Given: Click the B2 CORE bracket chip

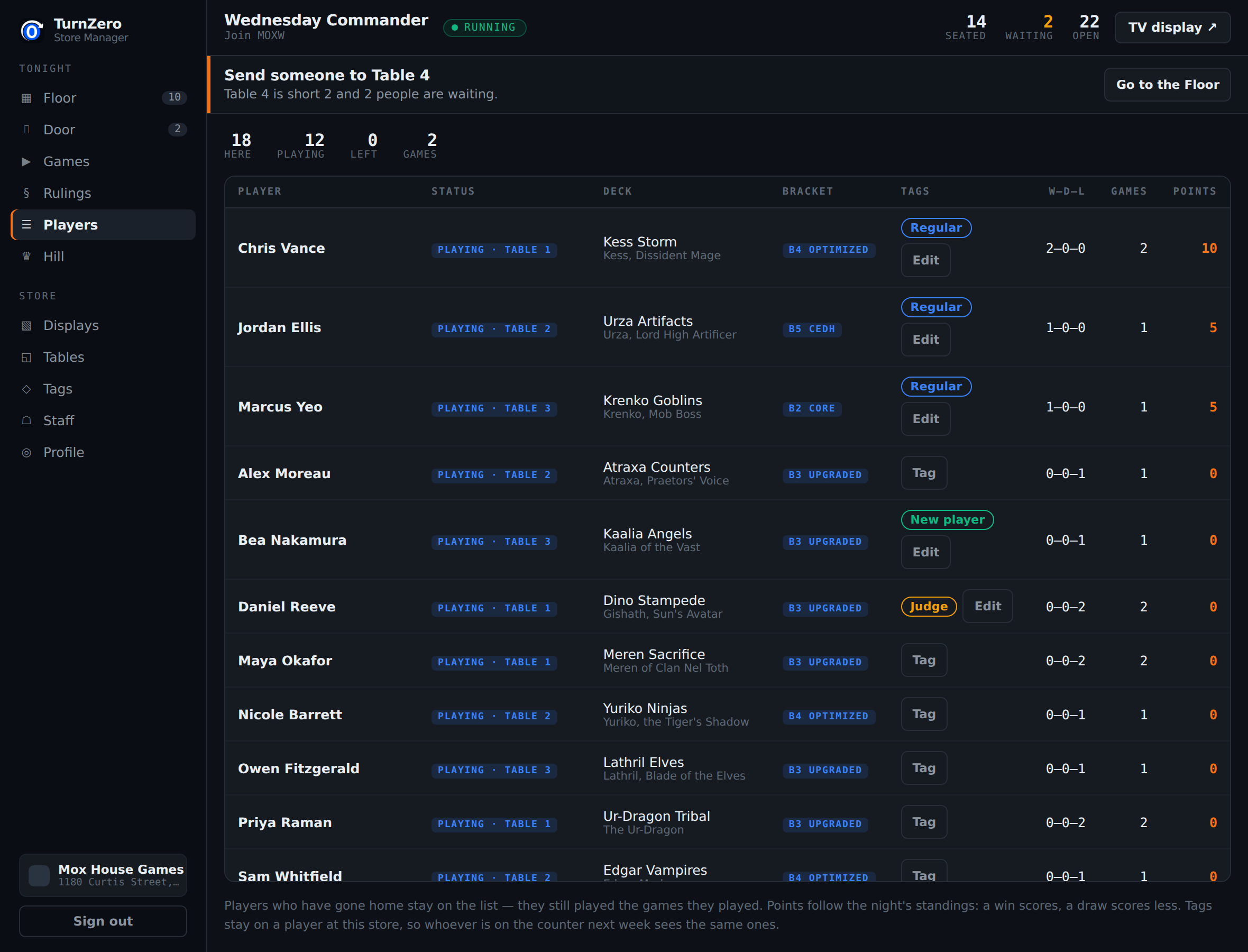Looking at the screenshot, I should click(812, 408).
